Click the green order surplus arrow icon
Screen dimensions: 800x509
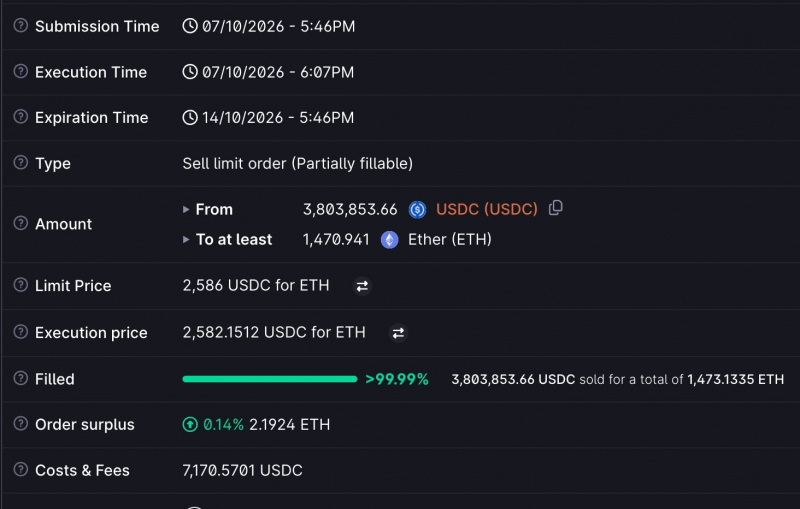[x=190, y=424]
